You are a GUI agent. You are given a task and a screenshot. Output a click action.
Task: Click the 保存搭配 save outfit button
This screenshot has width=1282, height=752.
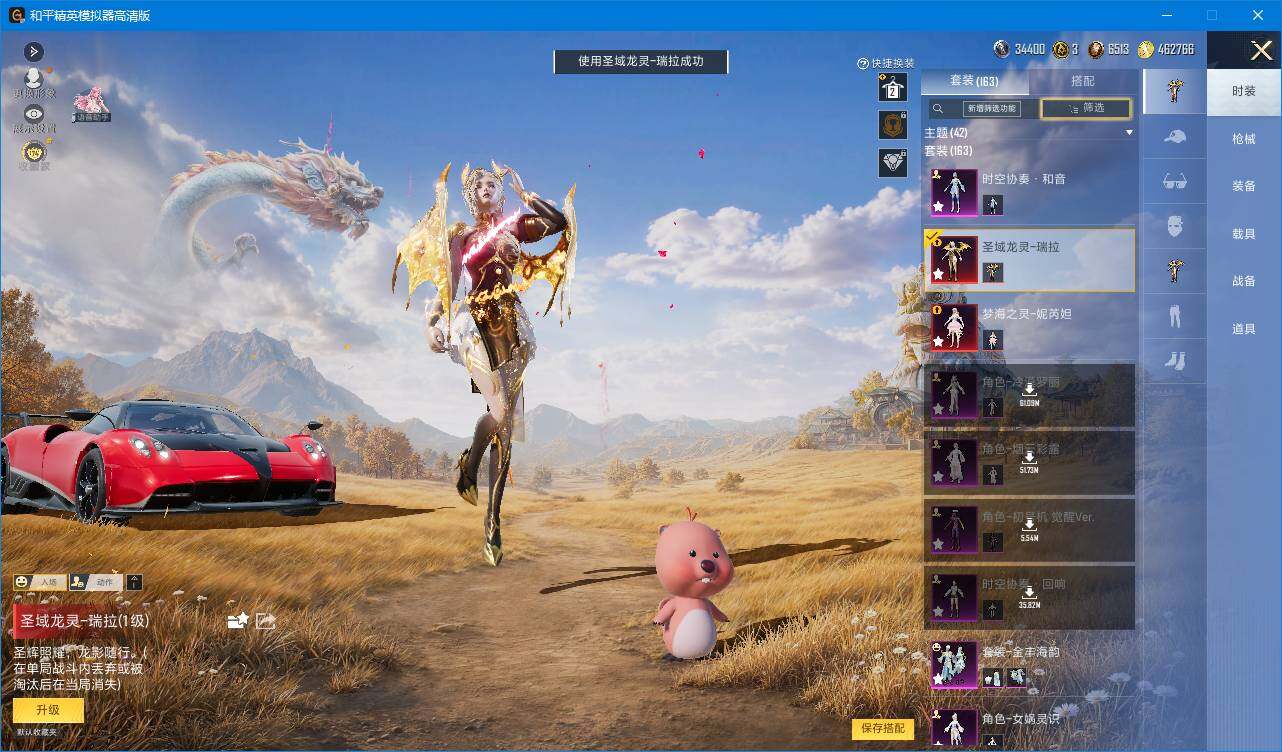coord(883,729)
